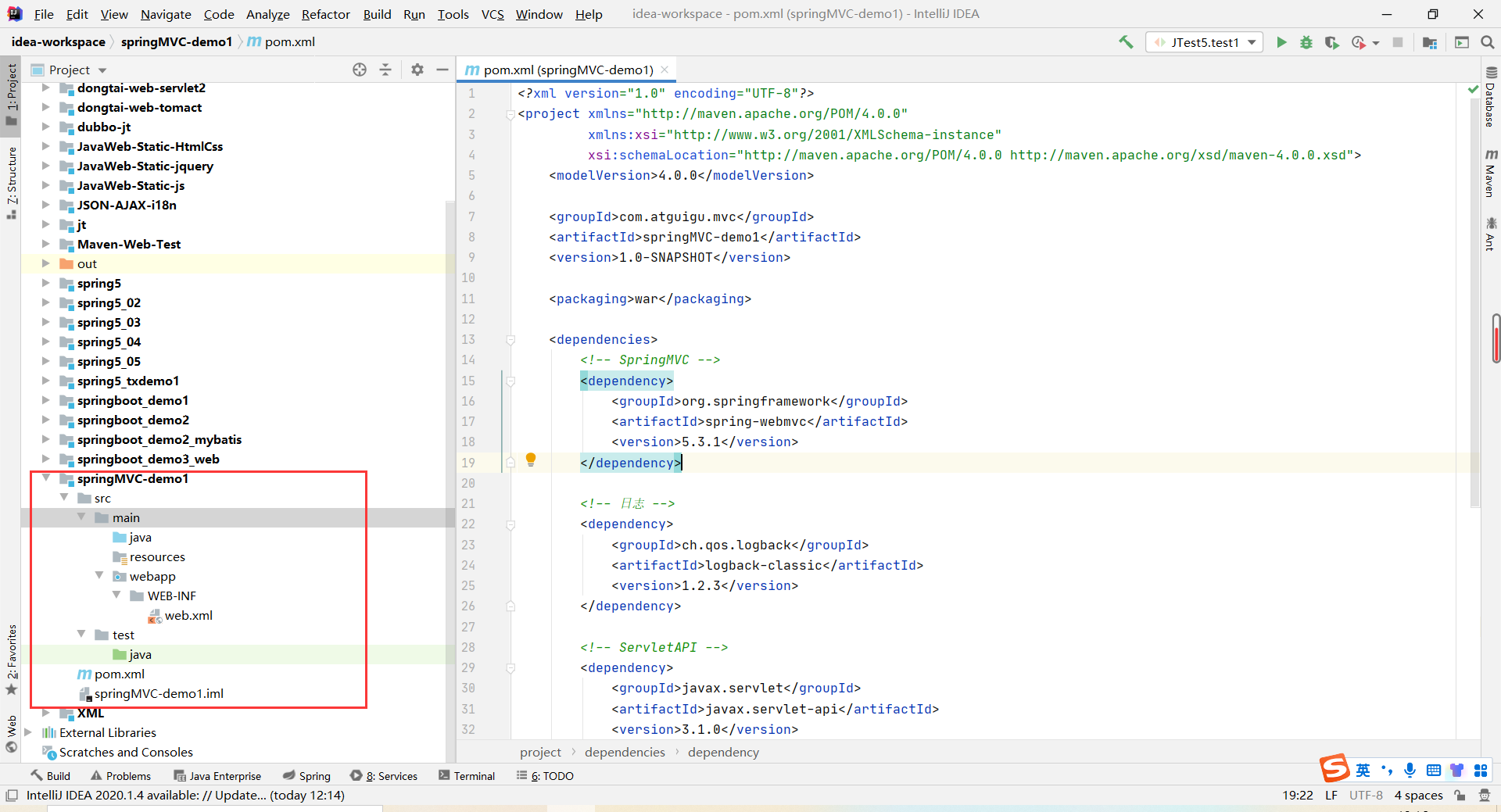Screen dimensions: 1501x812
Task: Click the Search Everywhere magnifier
Action: pyautogui.click(x=1488, y=42)
